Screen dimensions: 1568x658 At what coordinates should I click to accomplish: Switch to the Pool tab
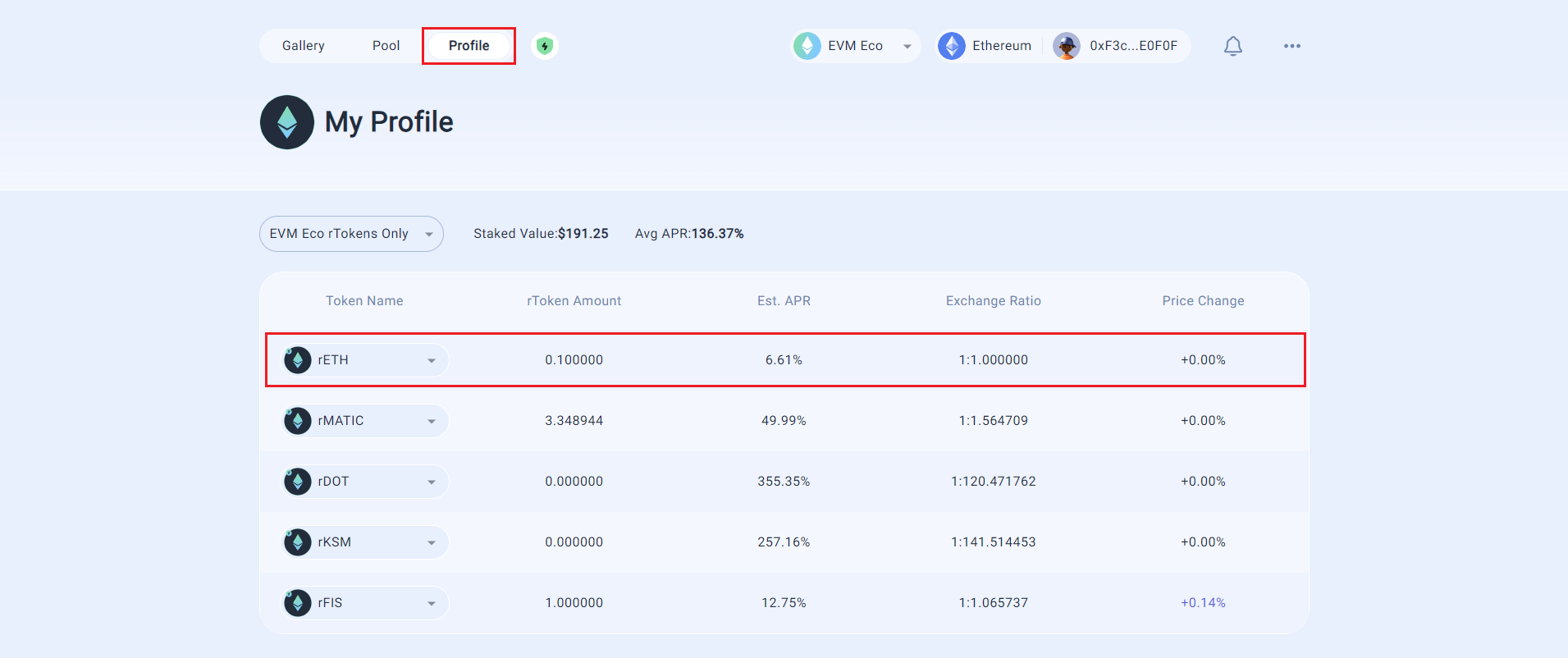coord(386,46)
